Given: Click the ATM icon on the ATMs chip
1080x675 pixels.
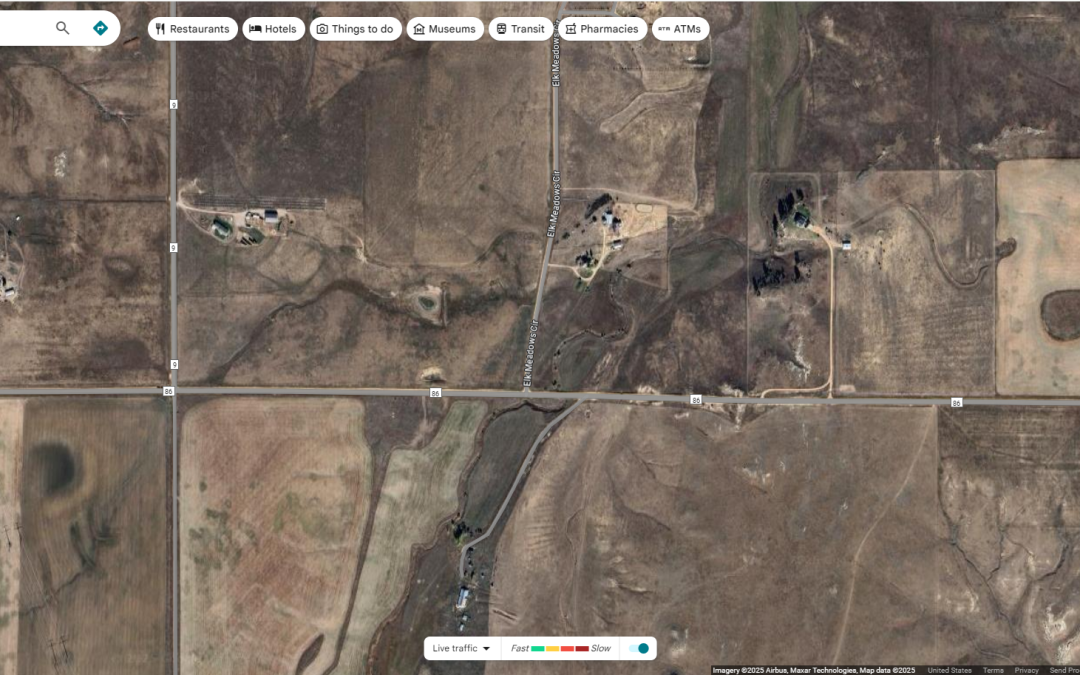Looking at the screenshot, I should click(x=663, y=28).
